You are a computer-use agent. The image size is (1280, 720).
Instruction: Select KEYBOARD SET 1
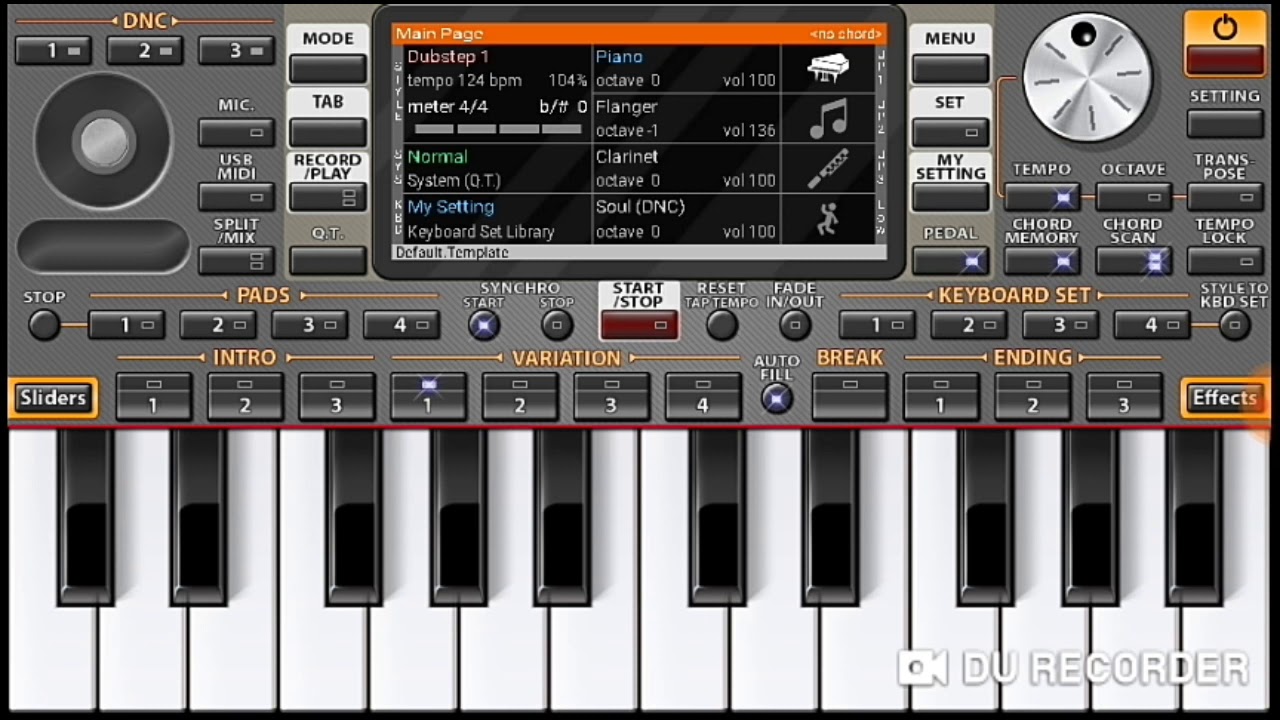[877, 325]
